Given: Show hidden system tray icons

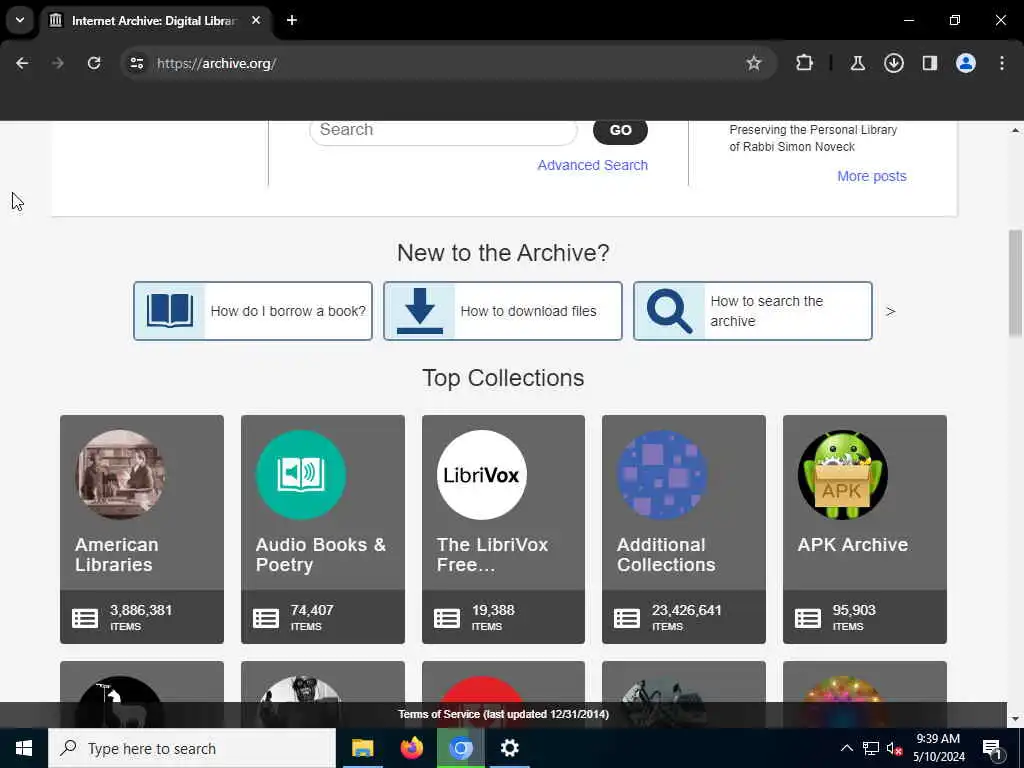Looking at the screenshot, I should click(846, 748).
